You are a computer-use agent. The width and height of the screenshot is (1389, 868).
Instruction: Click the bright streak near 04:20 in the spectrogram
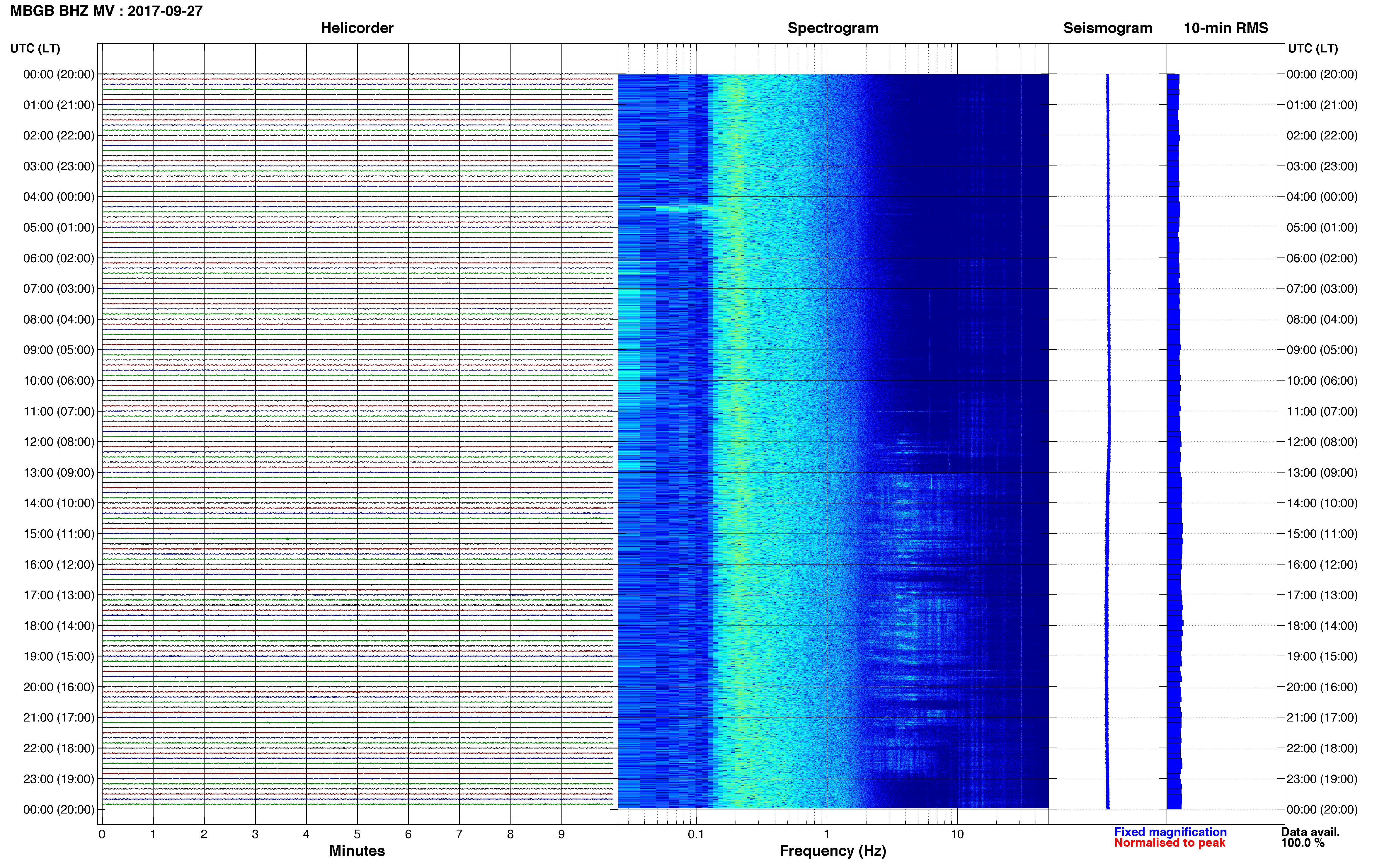click(676, 207)
